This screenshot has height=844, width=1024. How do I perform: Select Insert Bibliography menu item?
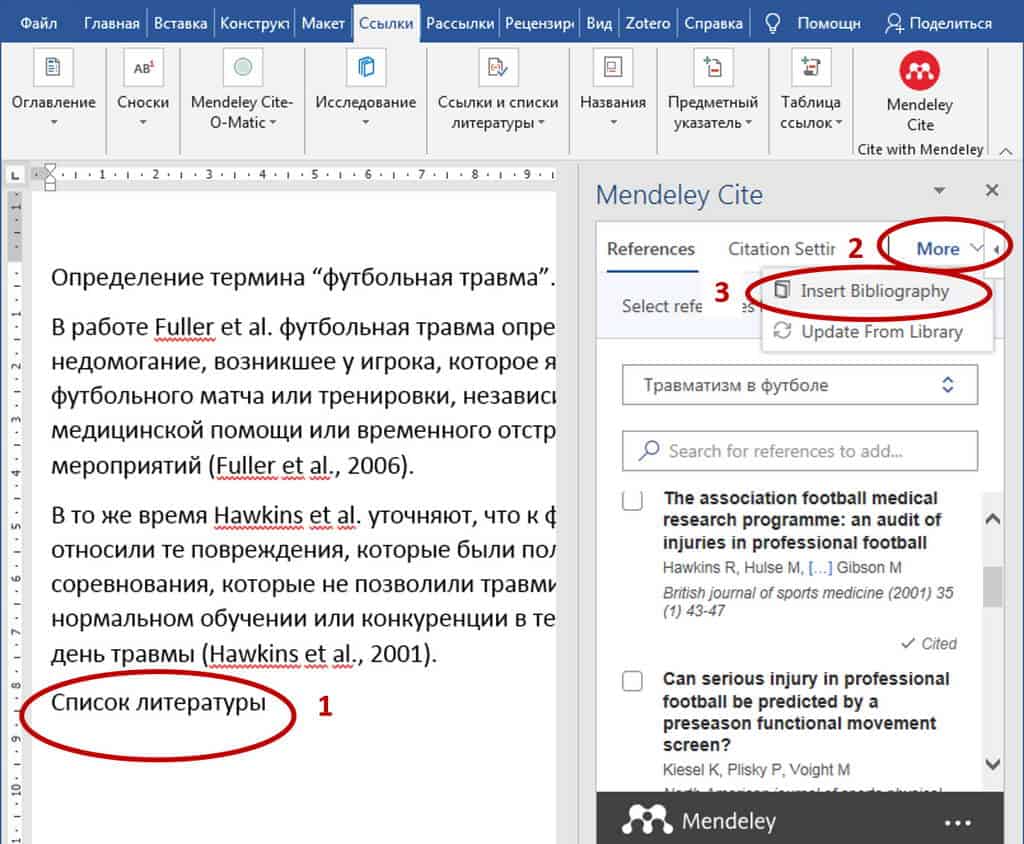[877, 291]
